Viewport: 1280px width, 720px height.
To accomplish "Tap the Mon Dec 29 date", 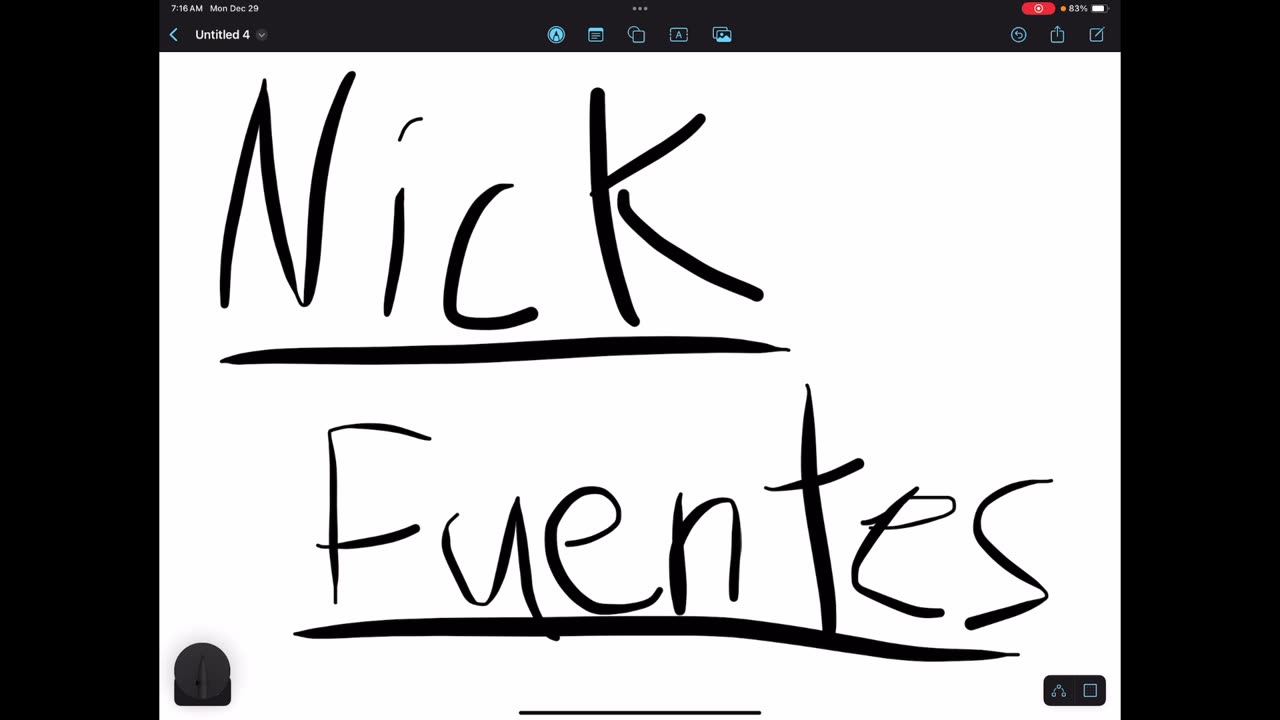I will click(234, 8).
